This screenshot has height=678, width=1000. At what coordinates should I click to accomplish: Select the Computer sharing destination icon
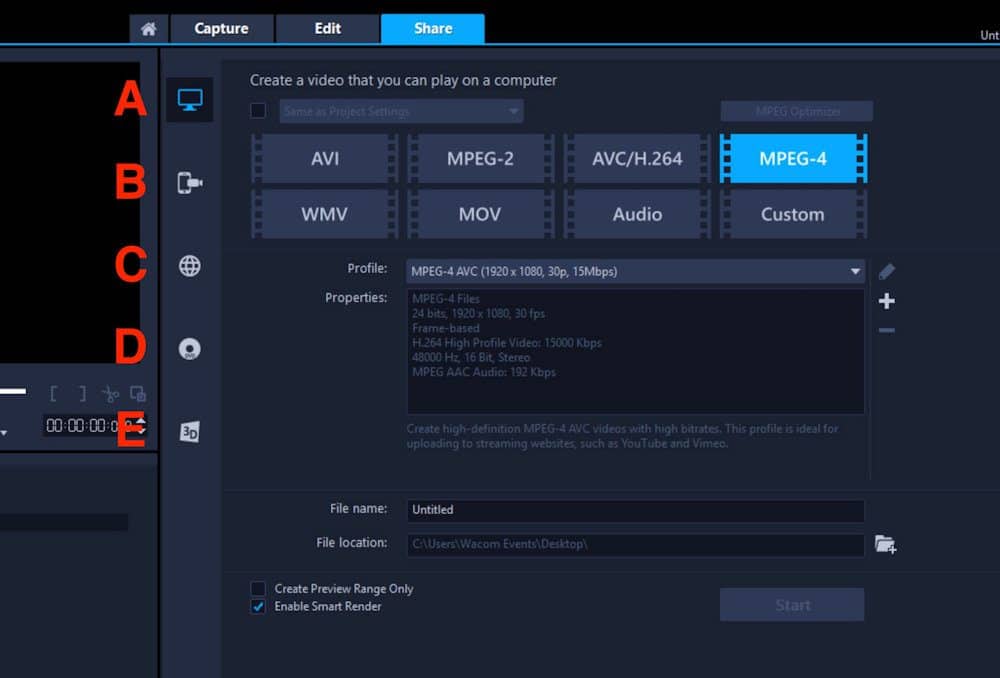click(x=190, y=100)
